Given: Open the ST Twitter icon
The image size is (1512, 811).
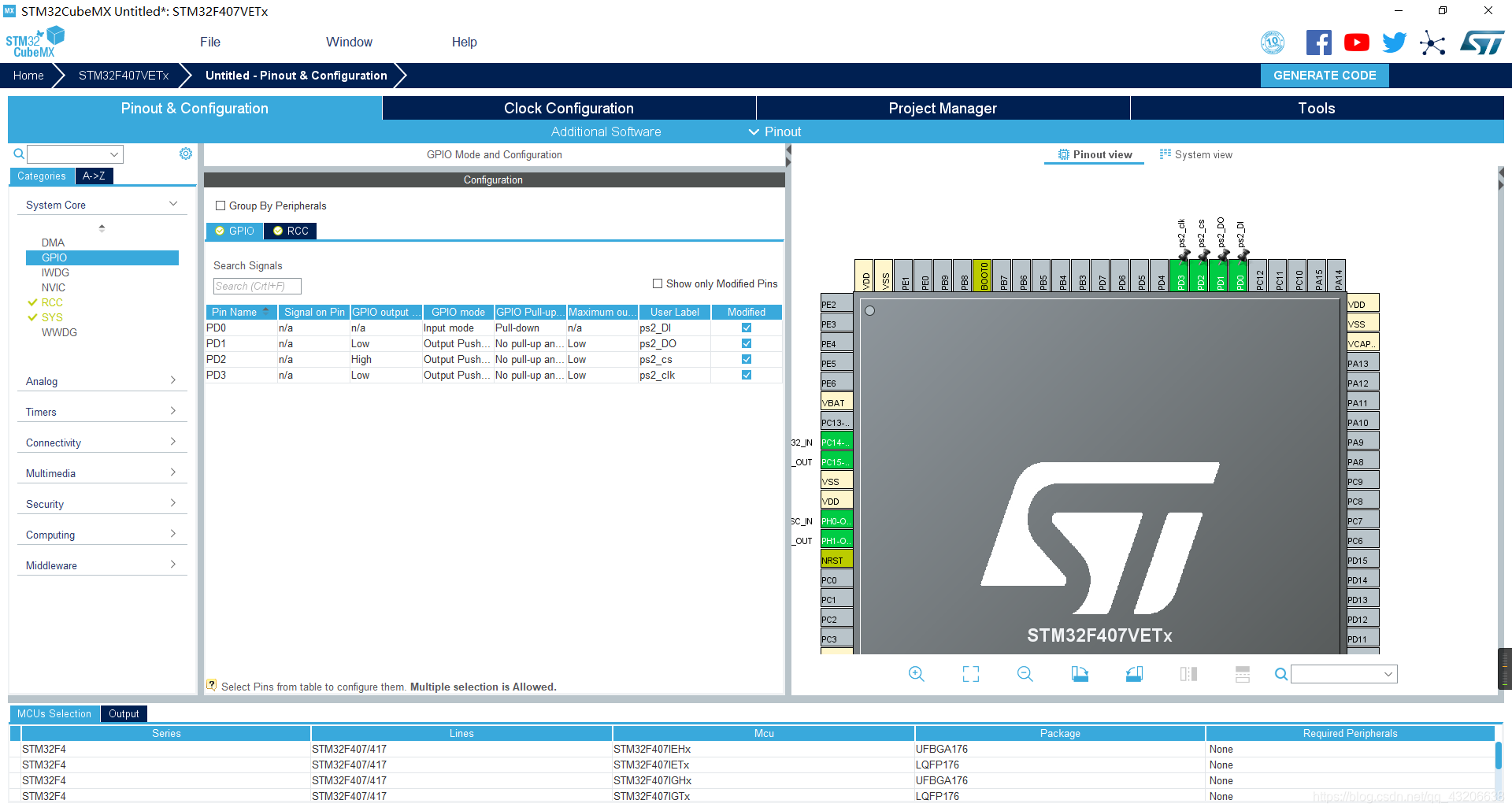Looking at the screenshot, I should coord(1395,43).
